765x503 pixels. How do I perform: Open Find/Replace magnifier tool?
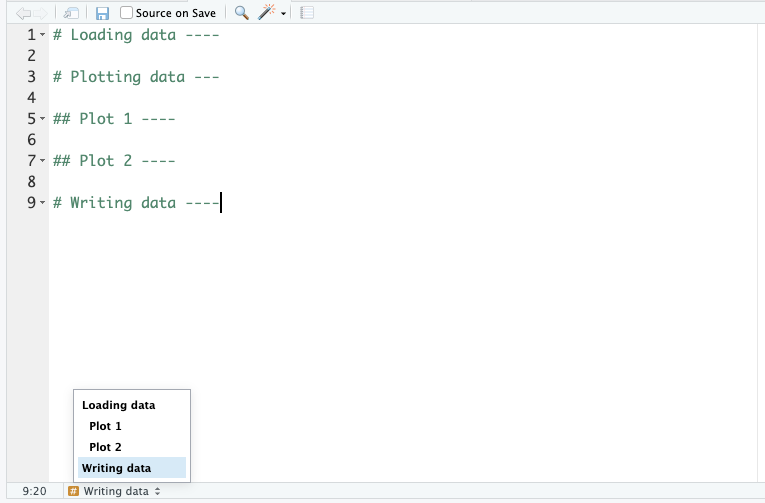click(242, 13)
